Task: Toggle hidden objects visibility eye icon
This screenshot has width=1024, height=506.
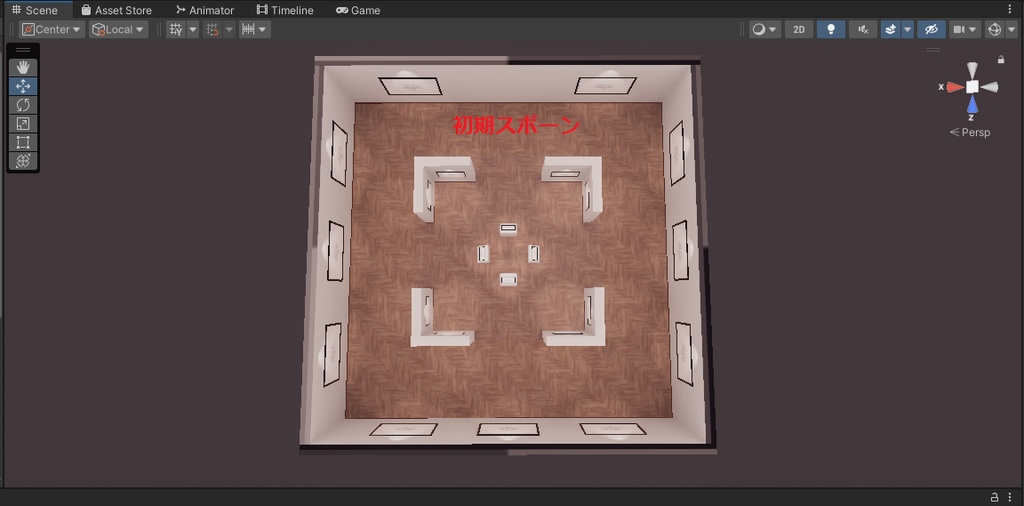Action: [x=931, y=29]
